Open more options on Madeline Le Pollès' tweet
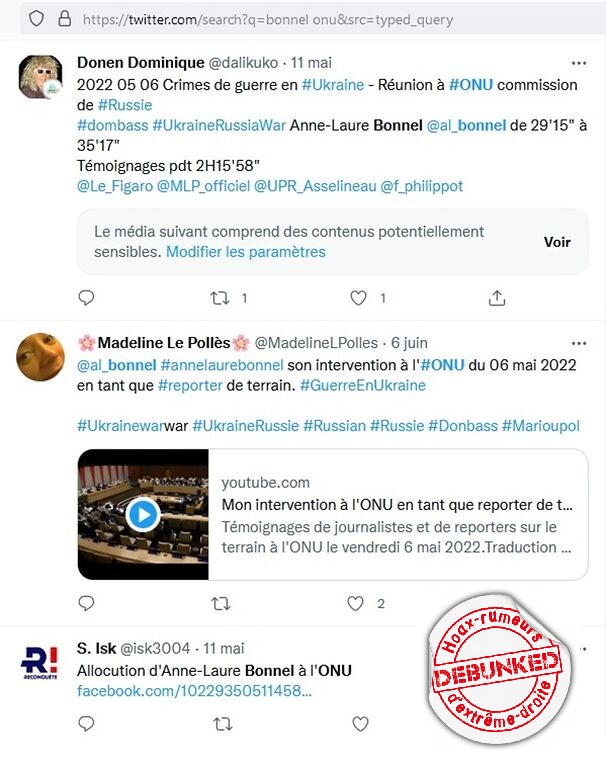The width and height of the screenshot is (606, 768). click(579, 343)
